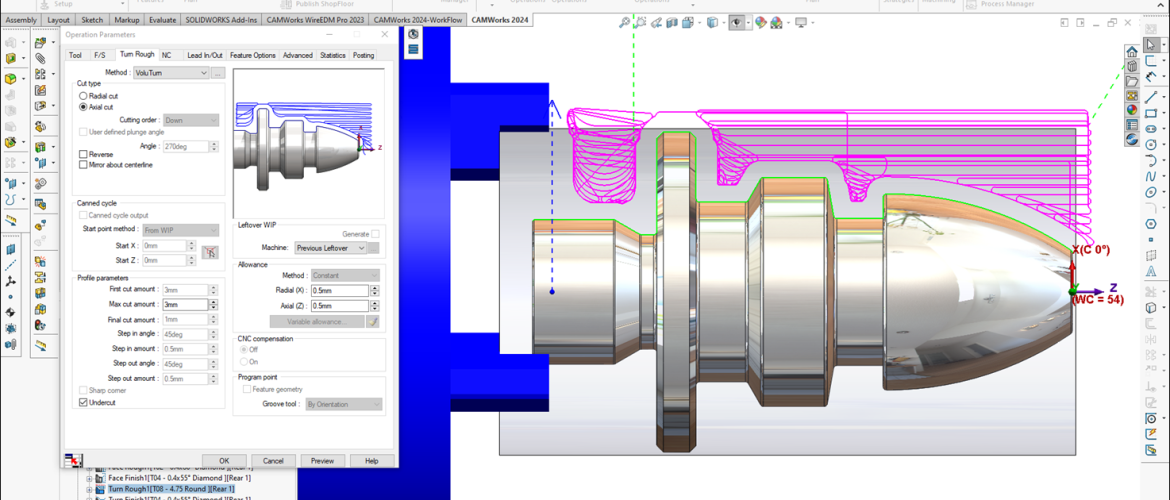This screenshot has width=1170, height=500.
Task: Expand the Face Finish1 tree item
Action: tap(89, 478)
